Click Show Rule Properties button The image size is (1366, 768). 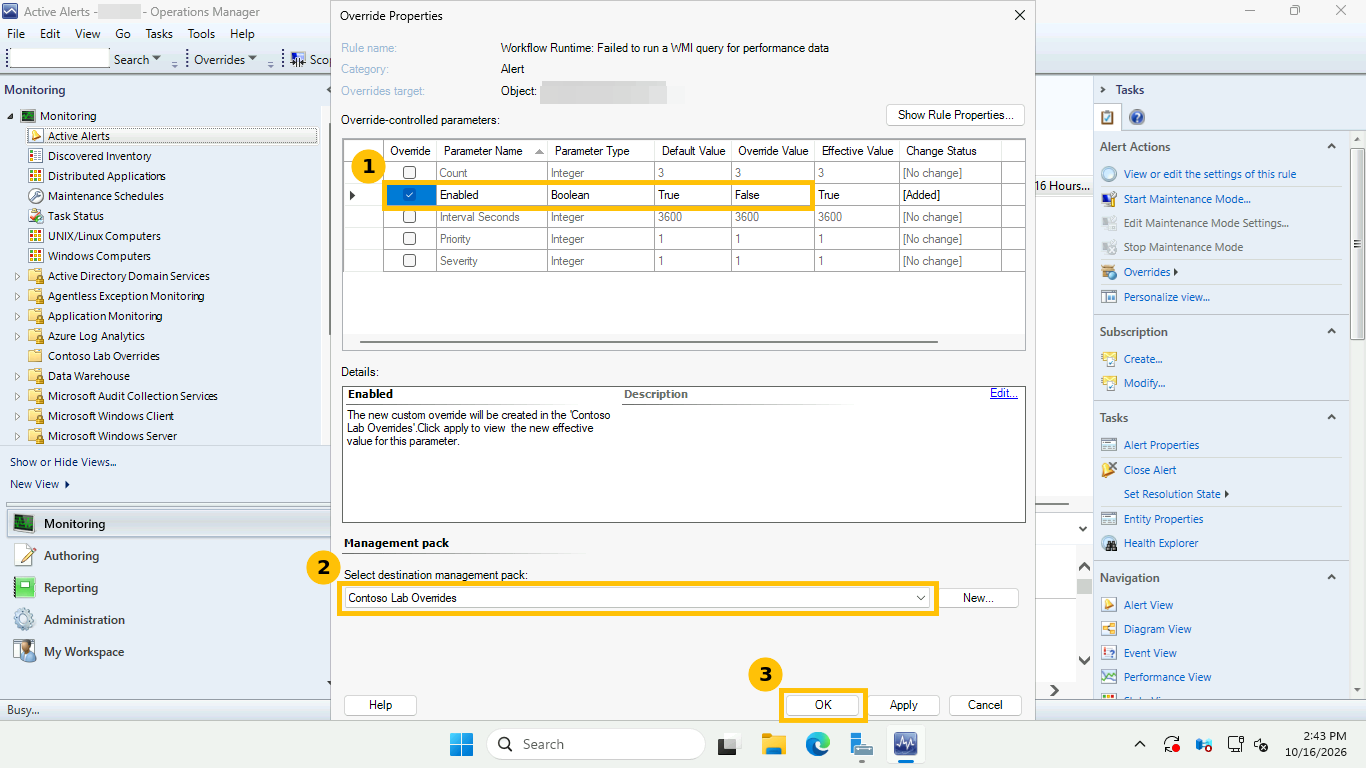(955, 115)
